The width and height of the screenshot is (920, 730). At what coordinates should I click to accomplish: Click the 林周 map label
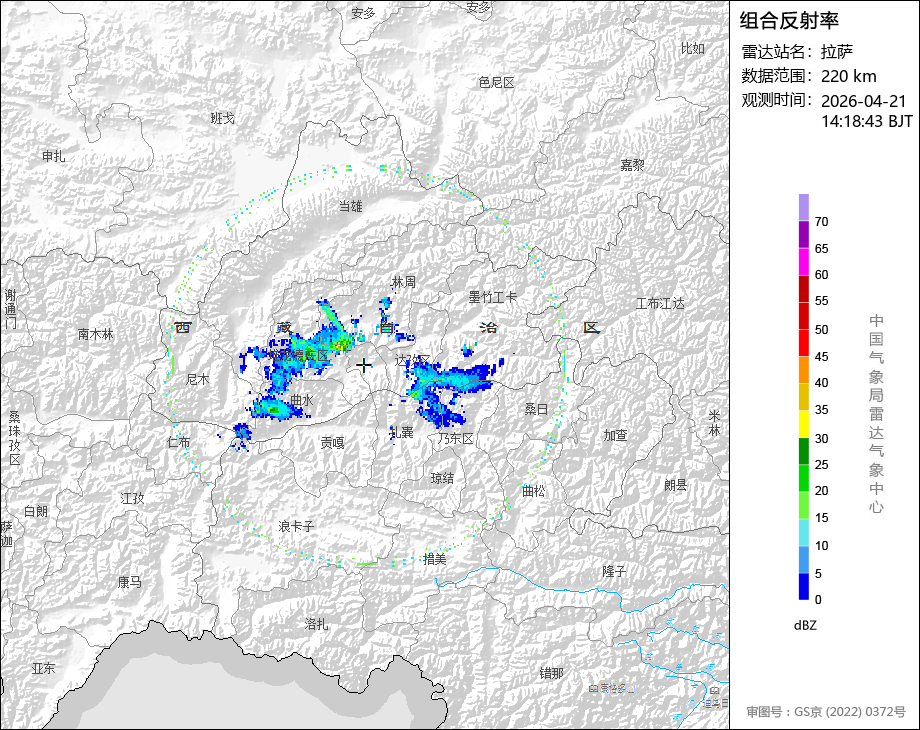404,282
